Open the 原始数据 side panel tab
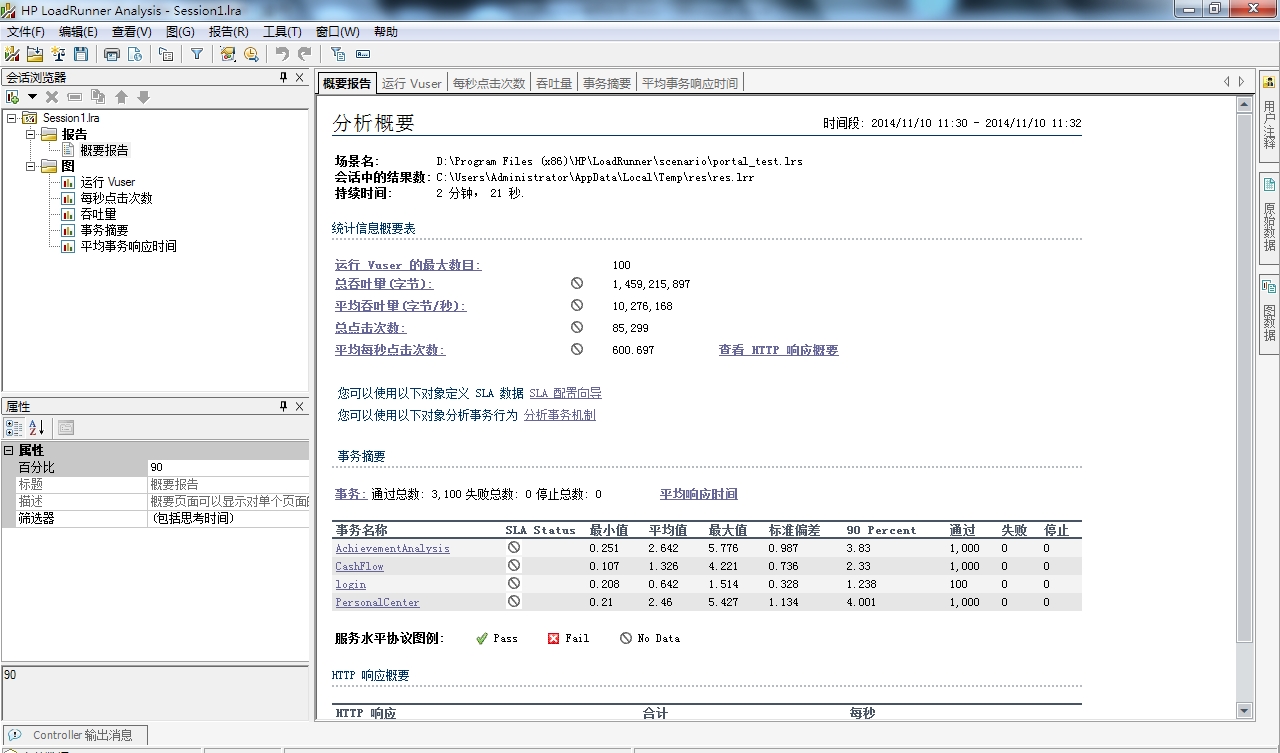This screenshot has width=1280, height=753. (1269, 218)
